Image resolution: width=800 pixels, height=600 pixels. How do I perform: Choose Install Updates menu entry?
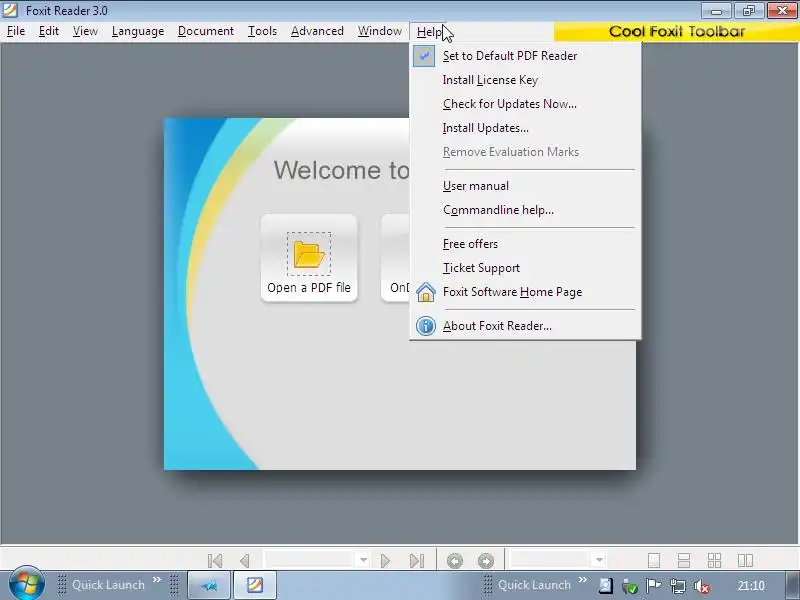[x=525, y=128]
